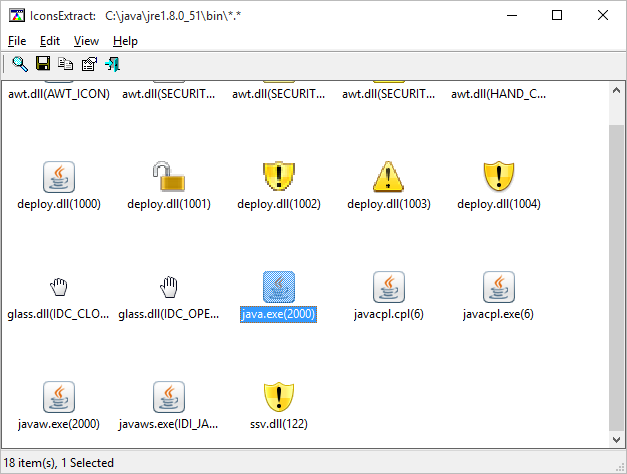Select the deploy.dll(1002) shield icon
The width and height of the screenshot is (627, 474).
pos(279,176)
